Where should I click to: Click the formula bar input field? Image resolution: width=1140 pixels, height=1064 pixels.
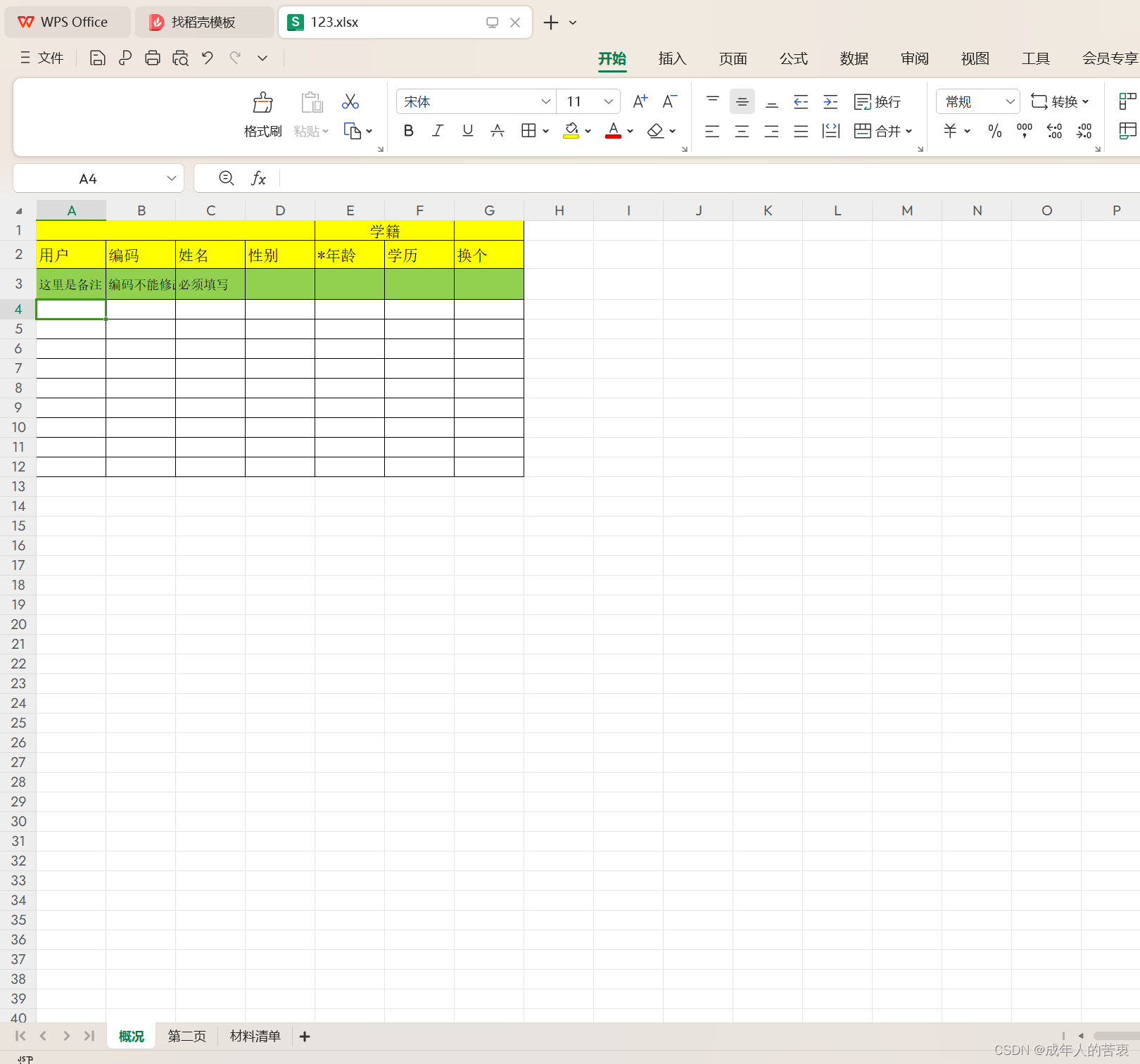point(709,179)
